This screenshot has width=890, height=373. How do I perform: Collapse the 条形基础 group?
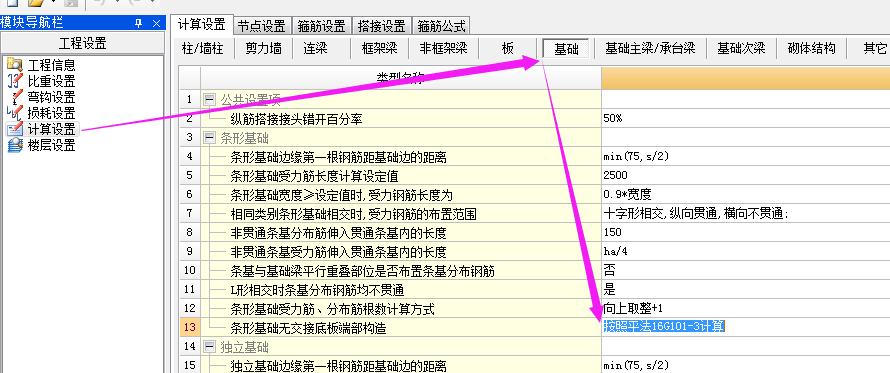click(x=209, y=137)
